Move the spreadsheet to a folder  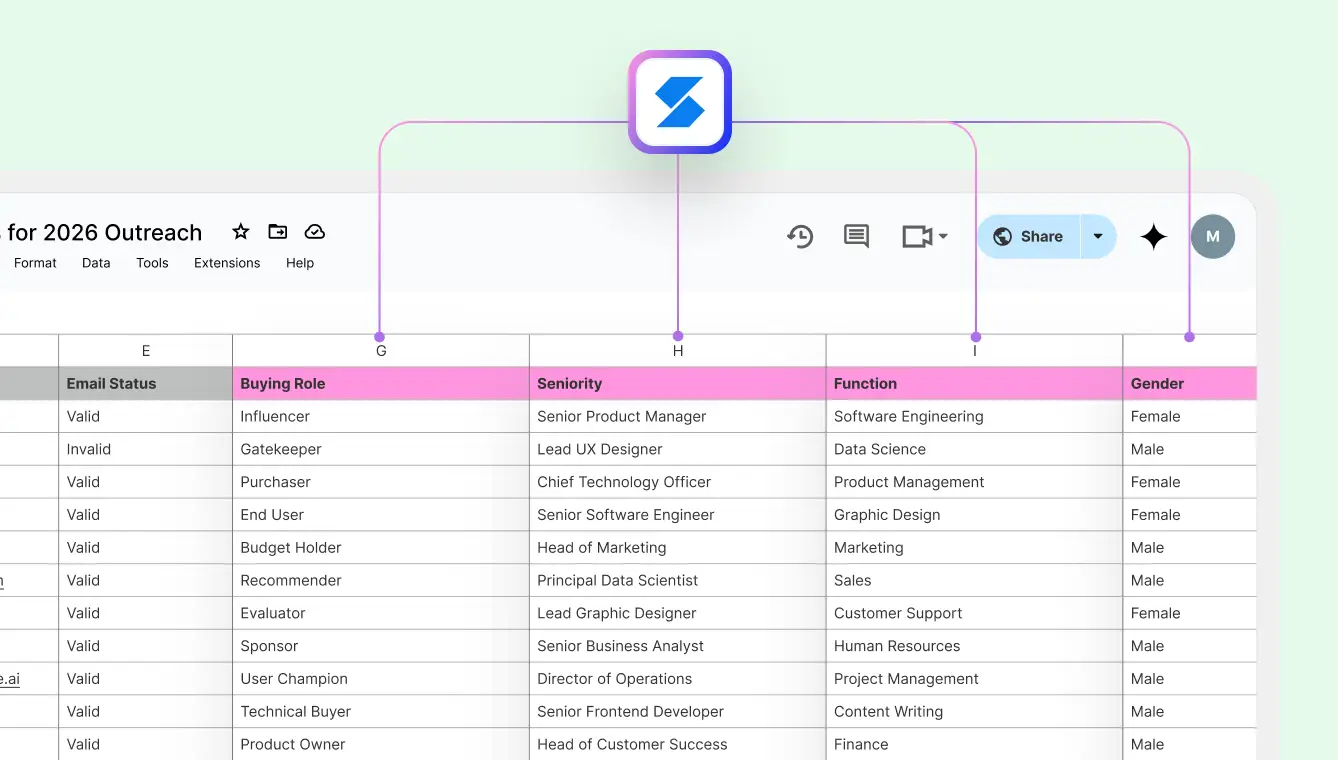(277, 231)
